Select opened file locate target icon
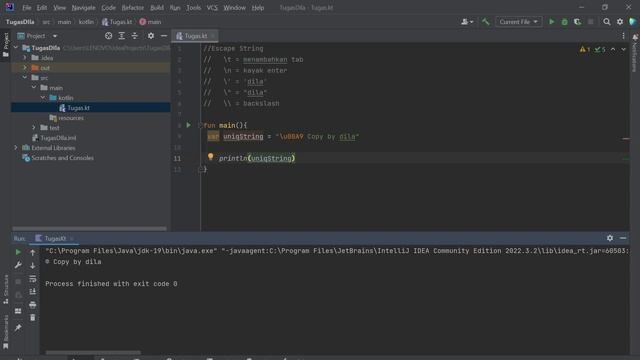Screen dimensions: 640x360 [x=109, y=36]
